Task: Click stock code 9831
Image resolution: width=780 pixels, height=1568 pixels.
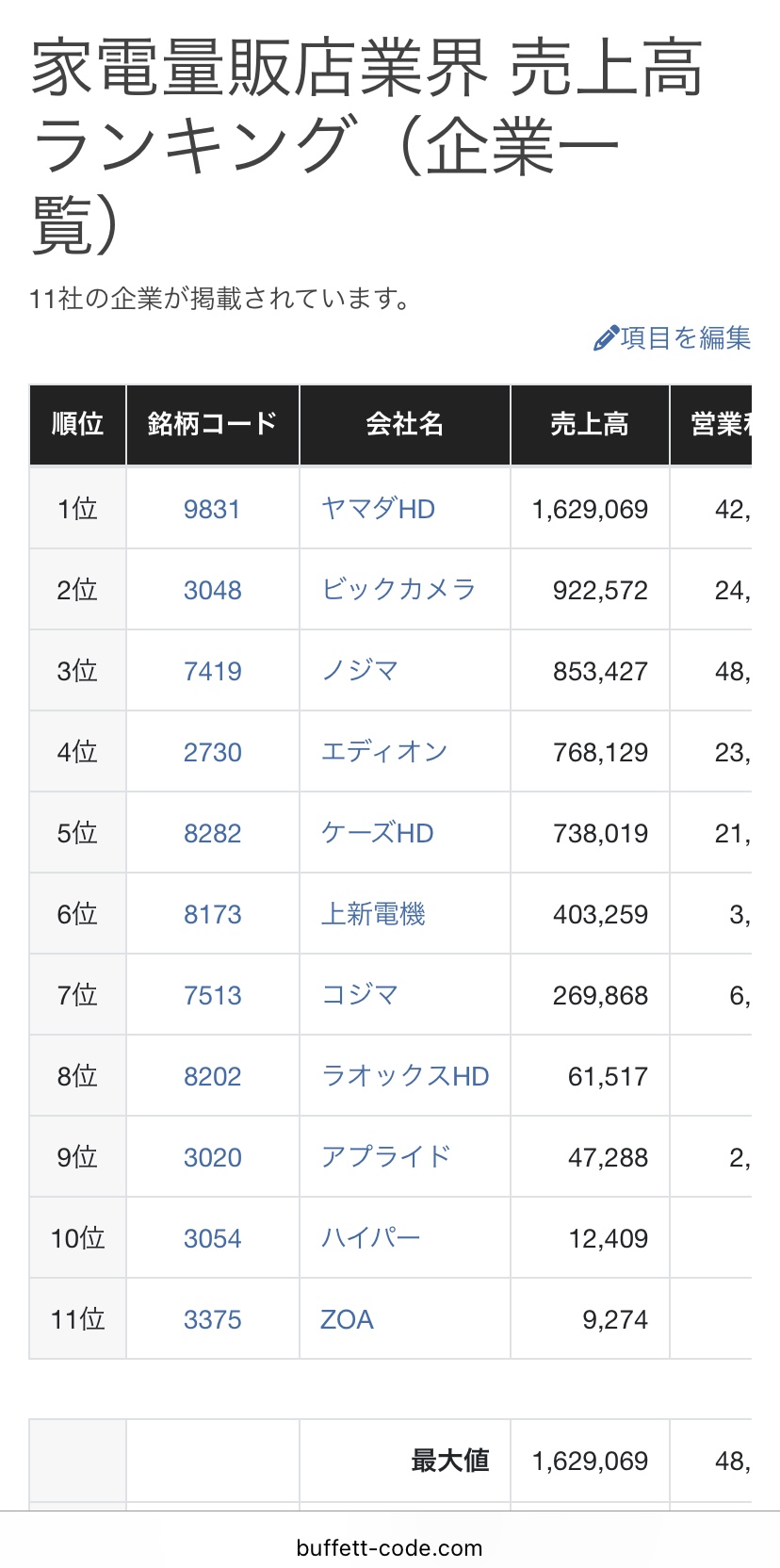Action: click(212, 509)
